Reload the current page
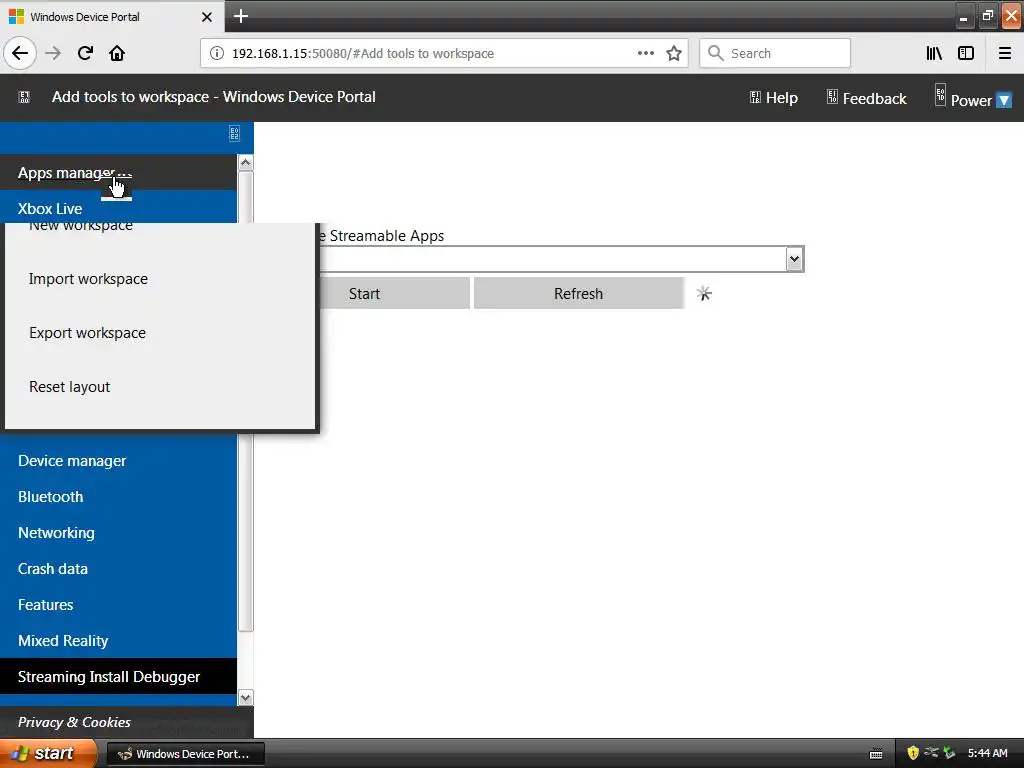This screenshot has width=1024, height=768. (85, 54)
